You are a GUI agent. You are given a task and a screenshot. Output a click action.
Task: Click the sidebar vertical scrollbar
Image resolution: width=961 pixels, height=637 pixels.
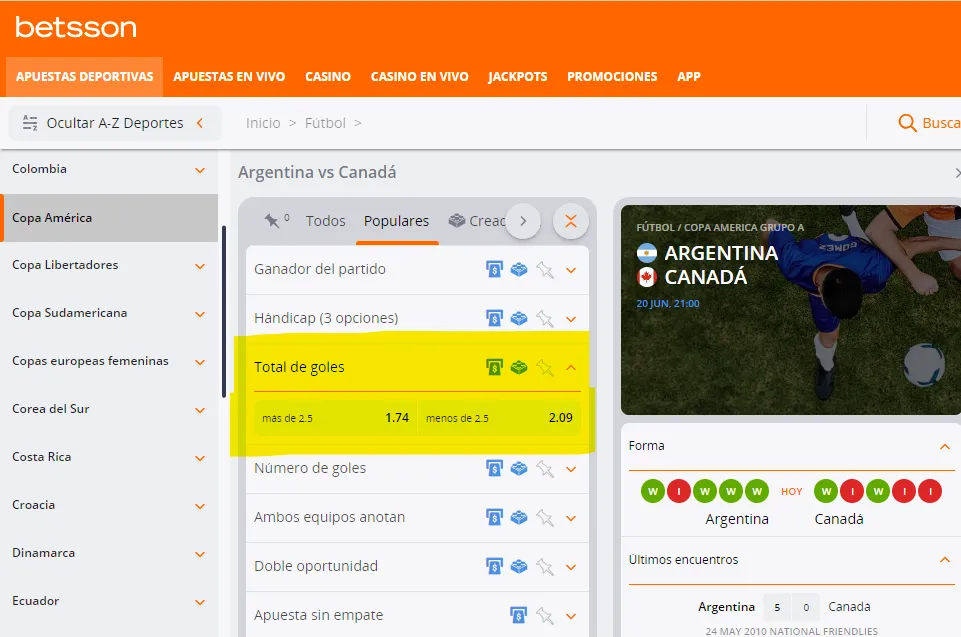point(224,310)
